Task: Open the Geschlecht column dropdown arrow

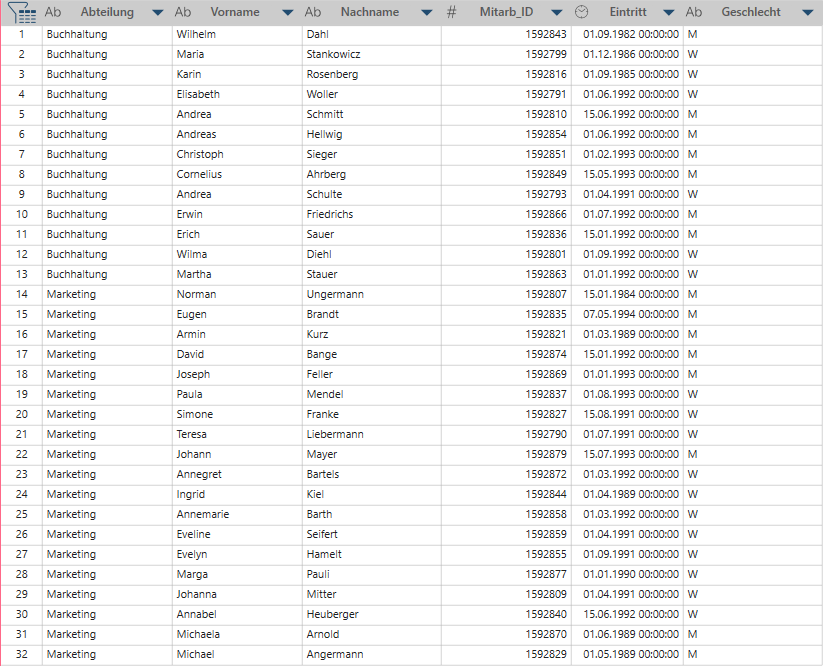Action: [808, 13]
